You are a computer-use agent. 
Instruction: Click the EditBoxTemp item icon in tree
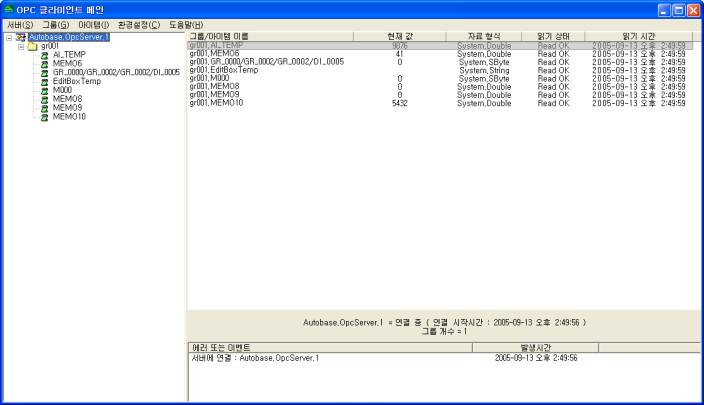[45, 81]
